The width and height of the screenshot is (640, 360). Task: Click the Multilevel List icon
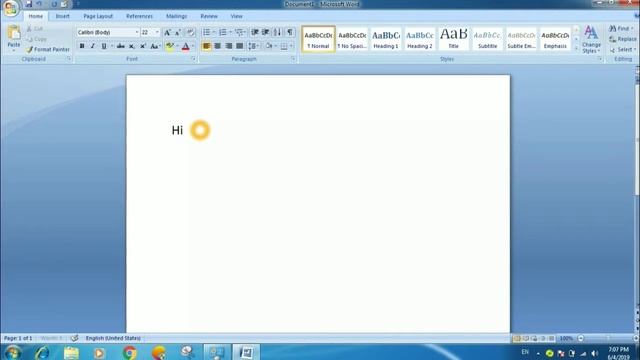239,32
